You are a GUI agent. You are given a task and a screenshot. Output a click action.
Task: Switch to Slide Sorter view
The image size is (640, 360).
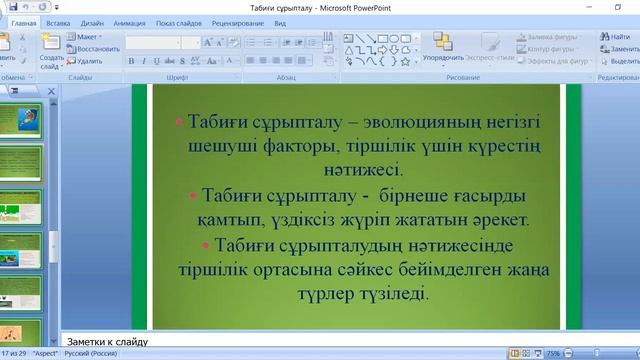[x=526, y=353]
